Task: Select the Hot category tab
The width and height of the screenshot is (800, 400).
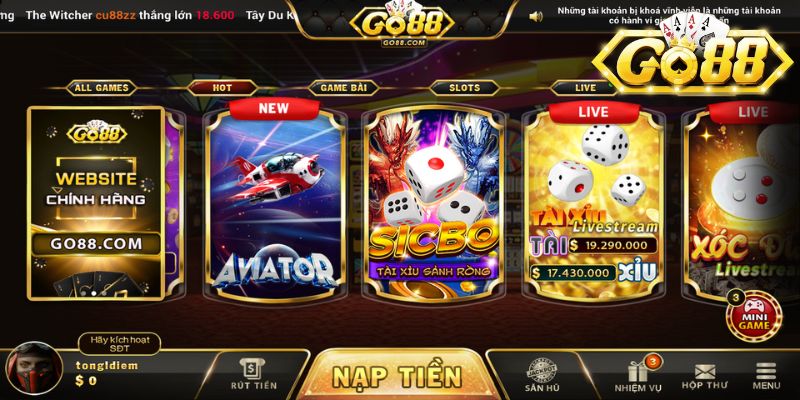Action: pyautogui.click(x=222, y=88)
